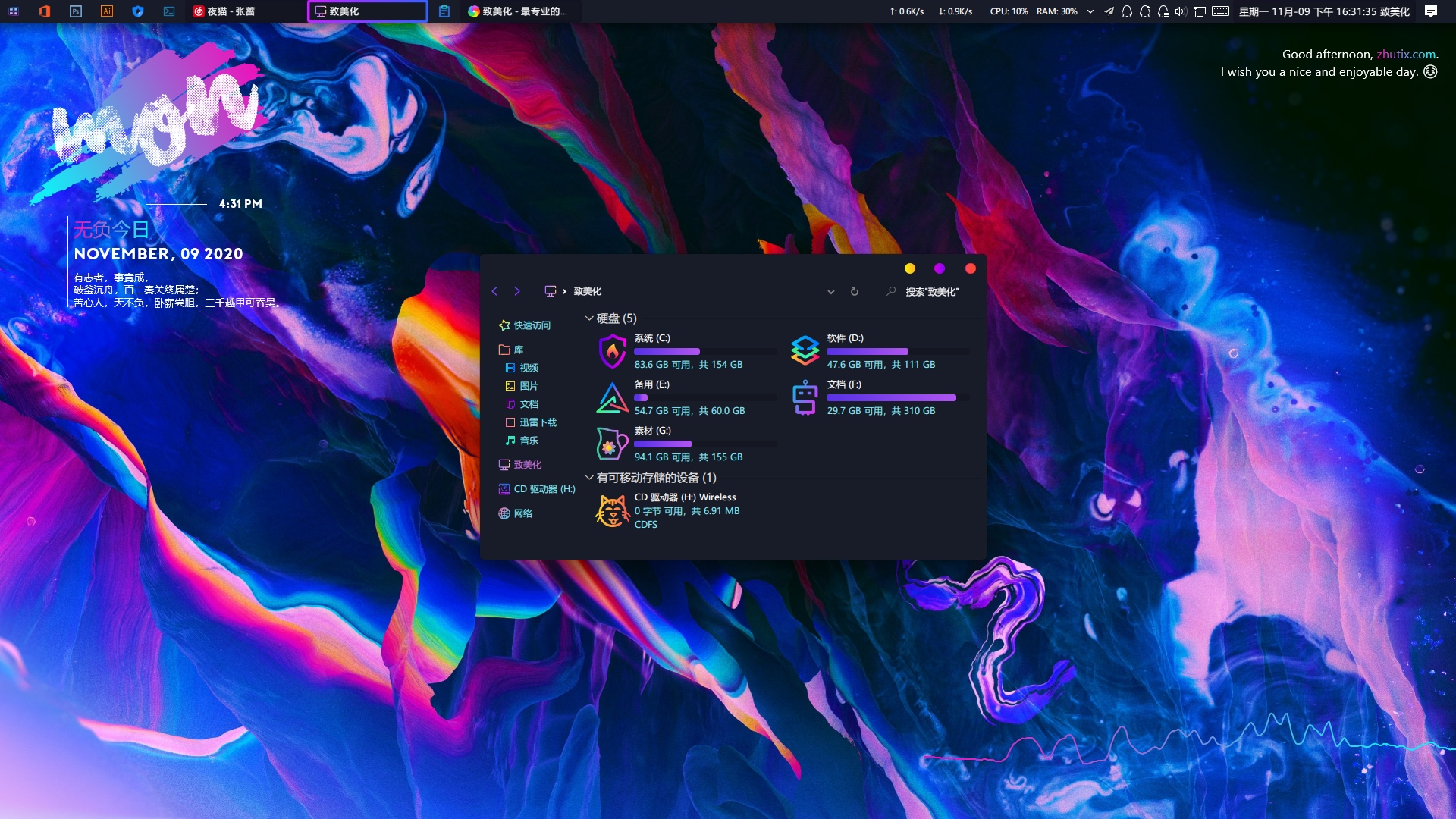
Task: Click the volume speaker tray icon
Action: tap(1181, 11)
